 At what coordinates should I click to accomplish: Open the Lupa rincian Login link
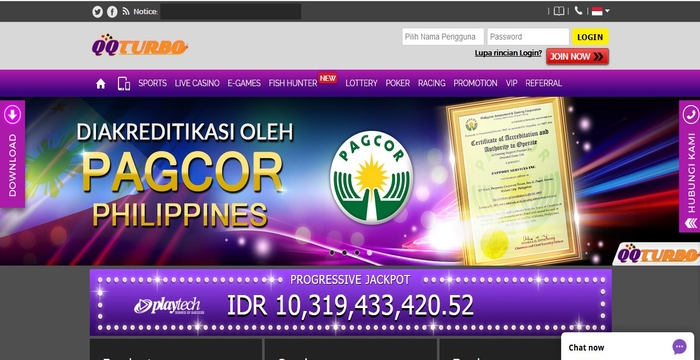pos(508,53)
